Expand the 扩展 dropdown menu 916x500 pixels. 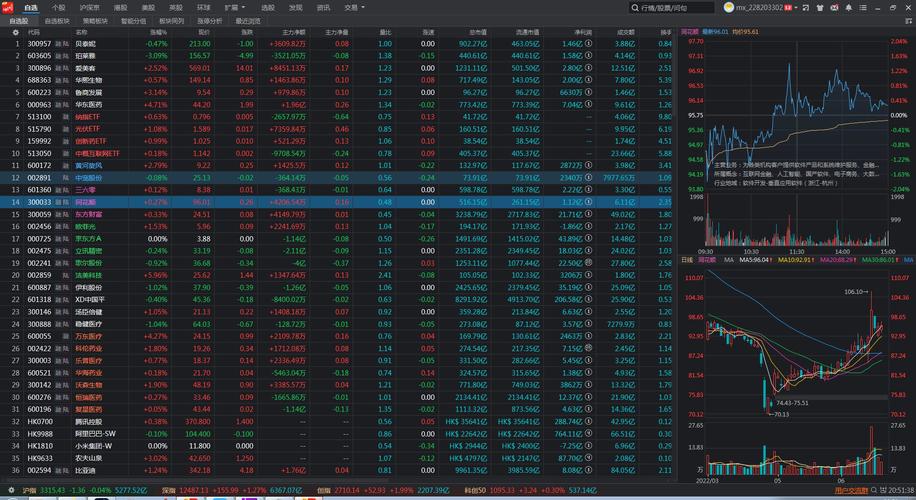tap(234, 7)
